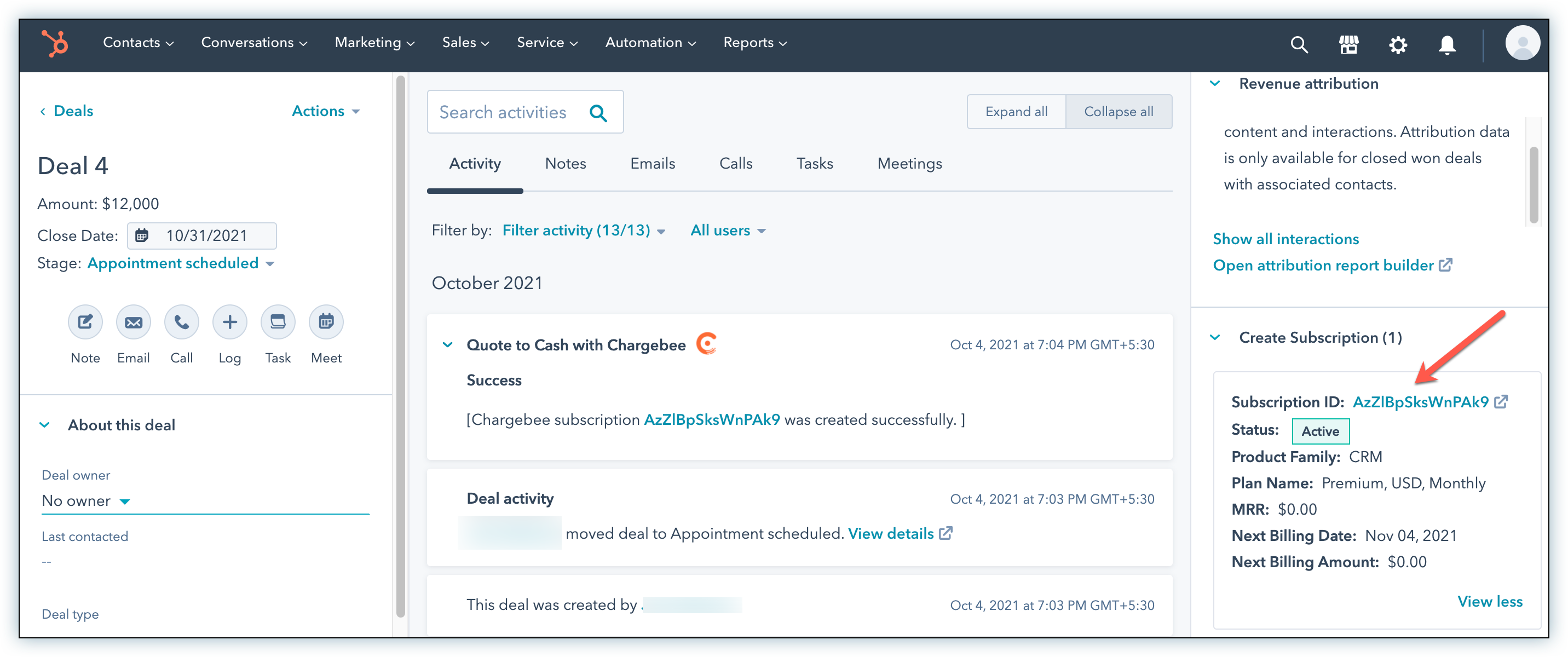Screen dimensions: 1568x657
Task: Click the Email action icon
Action: click(x=133, y=321)
